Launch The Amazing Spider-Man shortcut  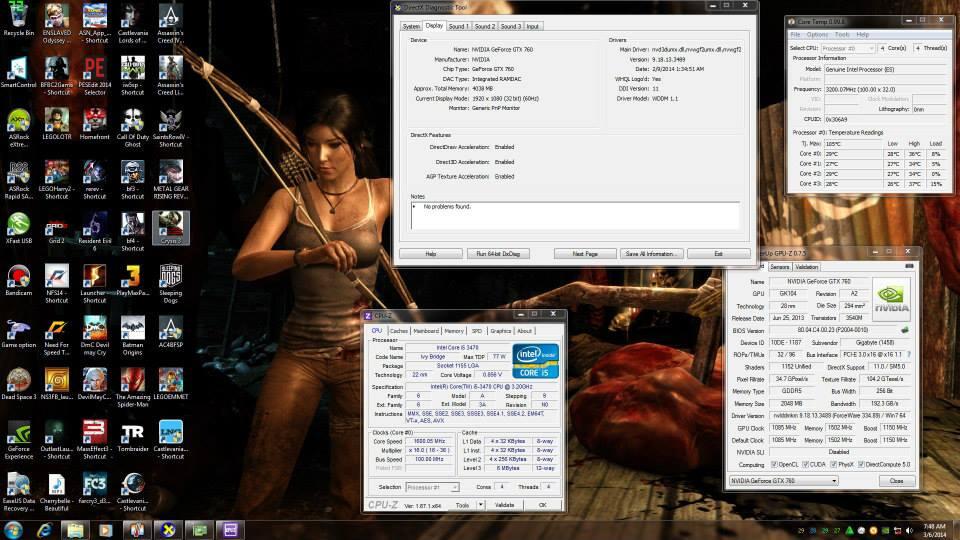132,389
